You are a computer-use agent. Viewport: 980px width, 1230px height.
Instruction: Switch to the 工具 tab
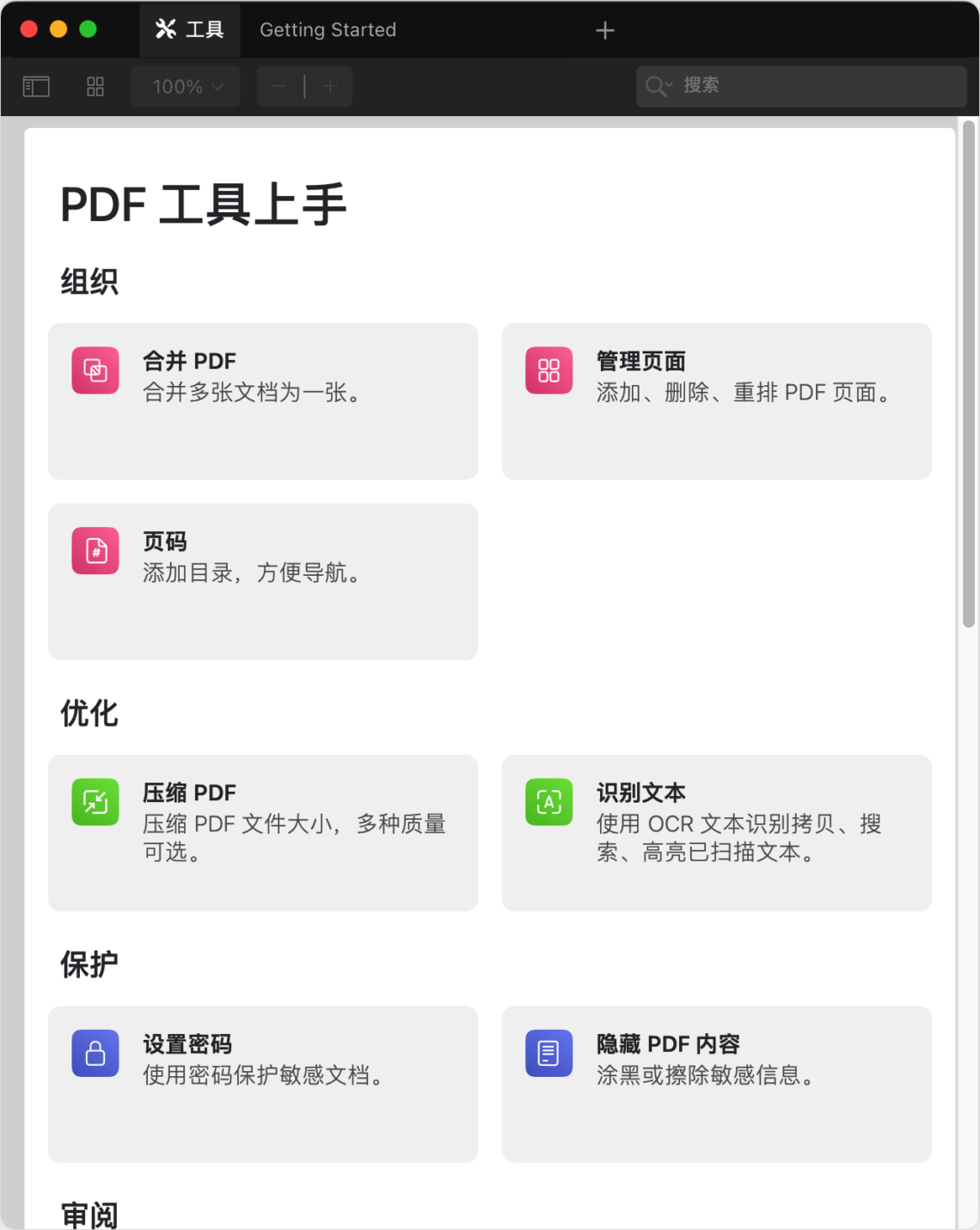pyautogui.click(x=190, y=30)
